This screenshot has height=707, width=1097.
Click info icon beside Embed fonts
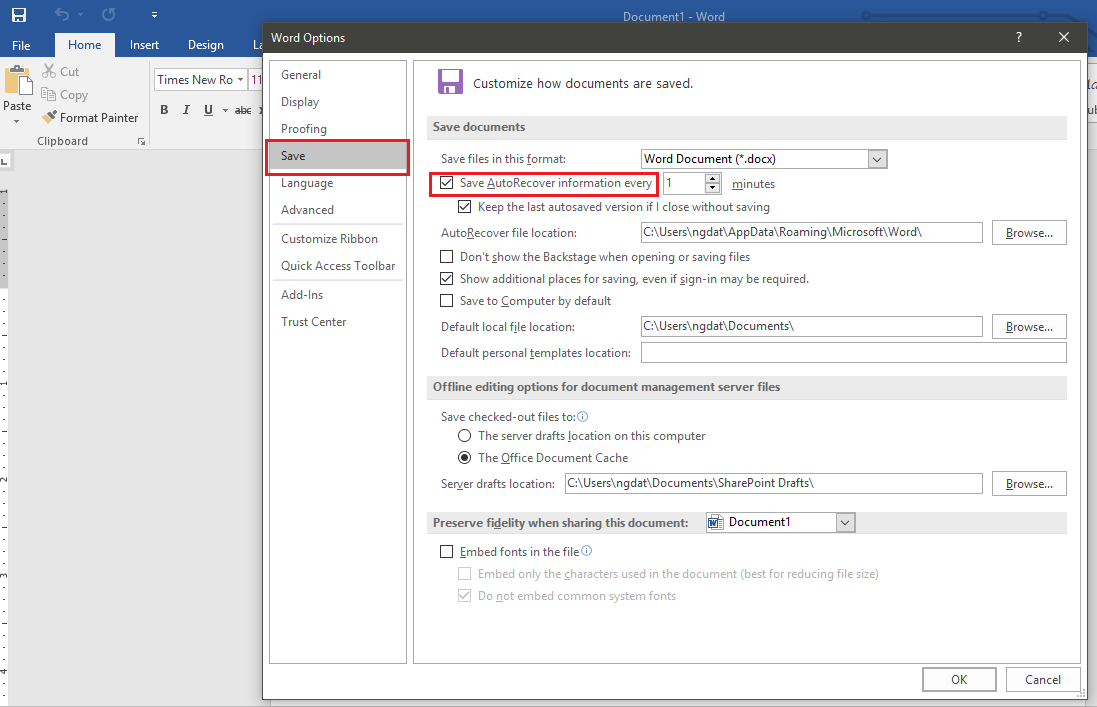click(x=587, y=551)
